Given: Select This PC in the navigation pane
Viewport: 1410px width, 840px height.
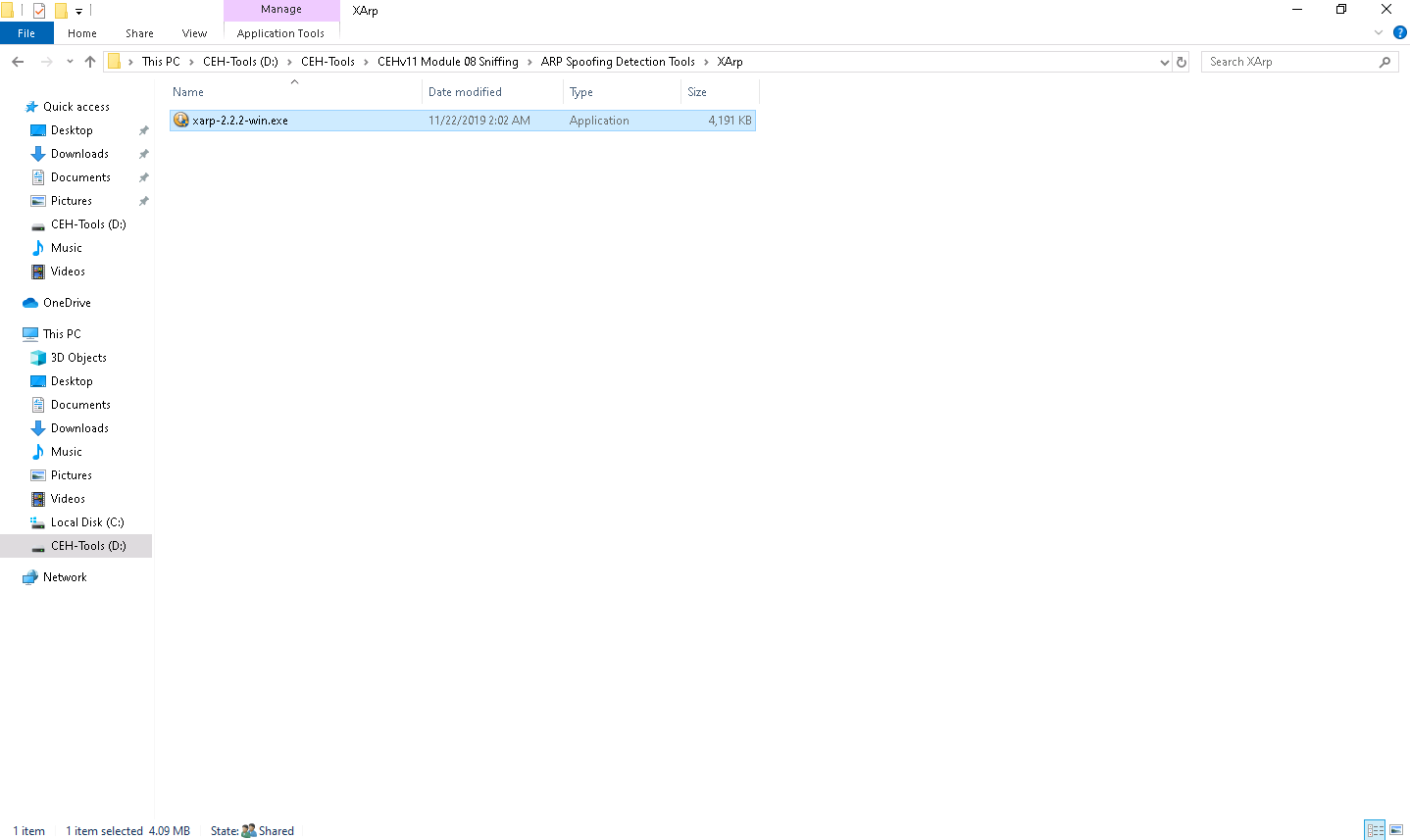Looking at the screenshot, I should (62, 334).
